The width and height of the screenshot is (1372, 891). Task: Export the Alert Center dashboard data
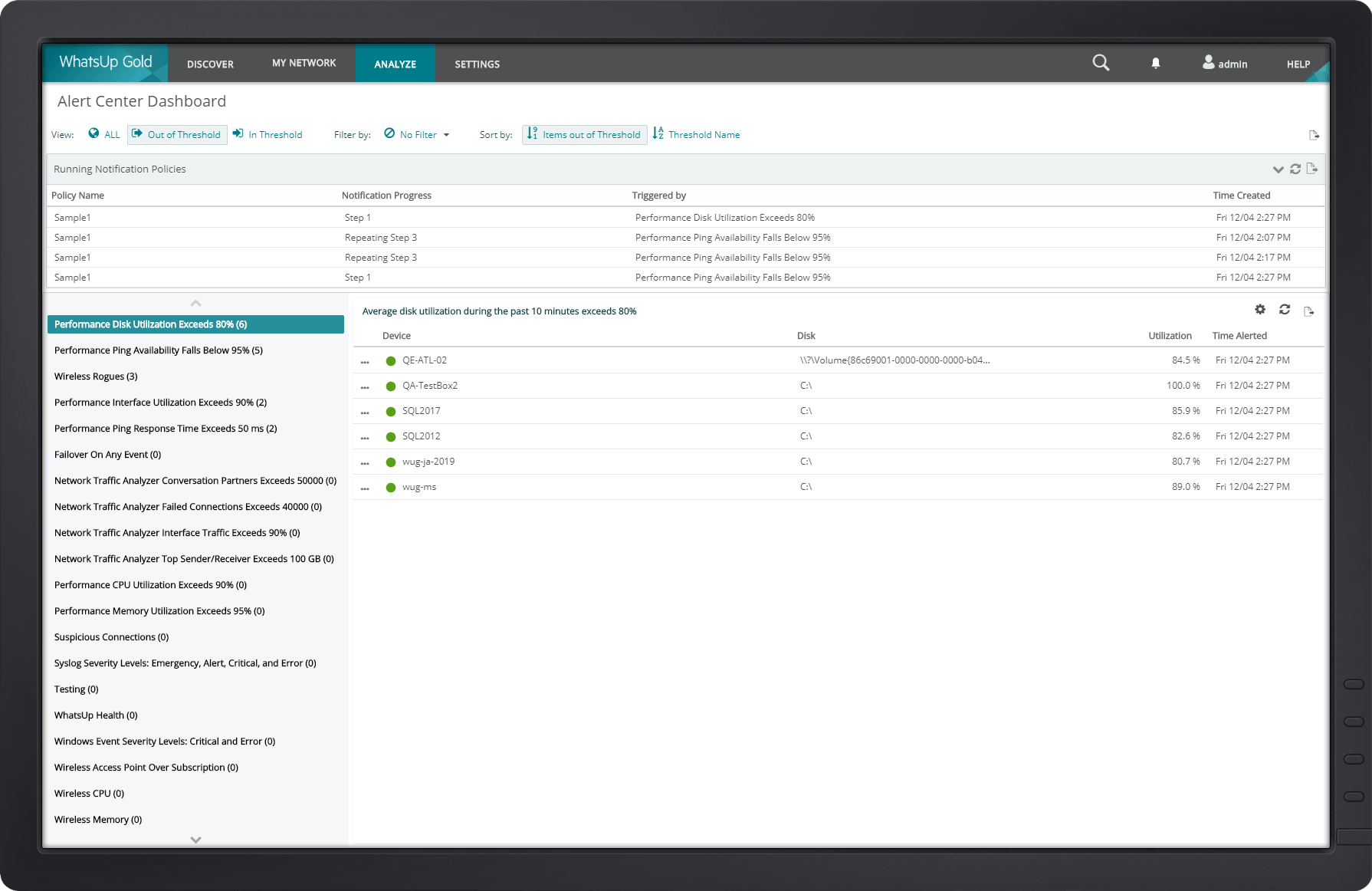coord(1314,134)
